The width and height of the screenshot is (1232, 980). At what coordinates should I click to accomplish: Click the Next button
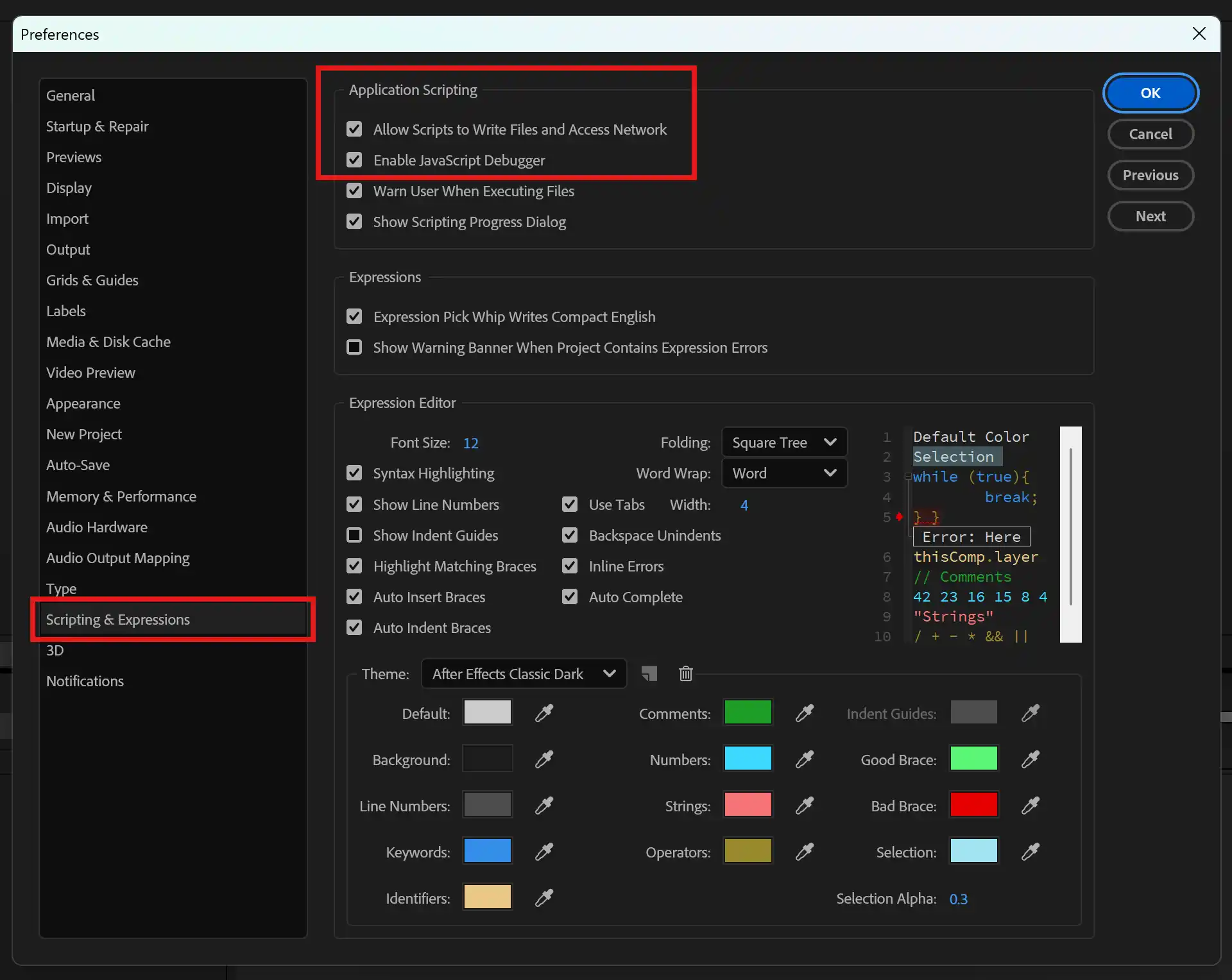click(x=1150, y=216)
